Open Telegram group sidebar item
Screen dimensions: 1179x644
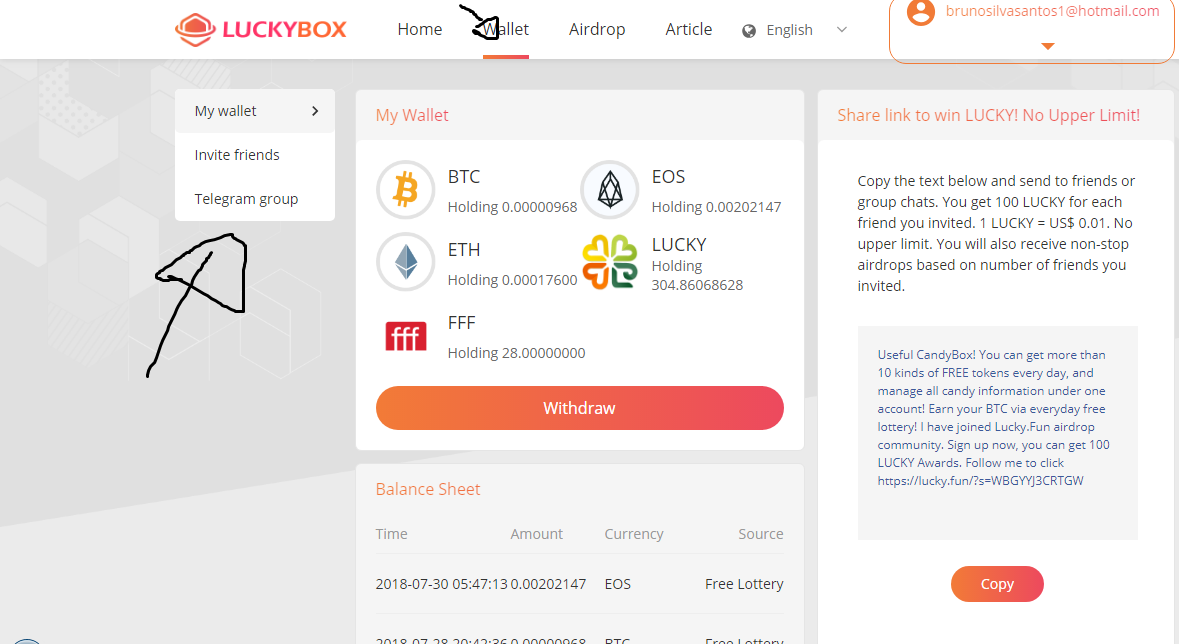click(255, 199)
